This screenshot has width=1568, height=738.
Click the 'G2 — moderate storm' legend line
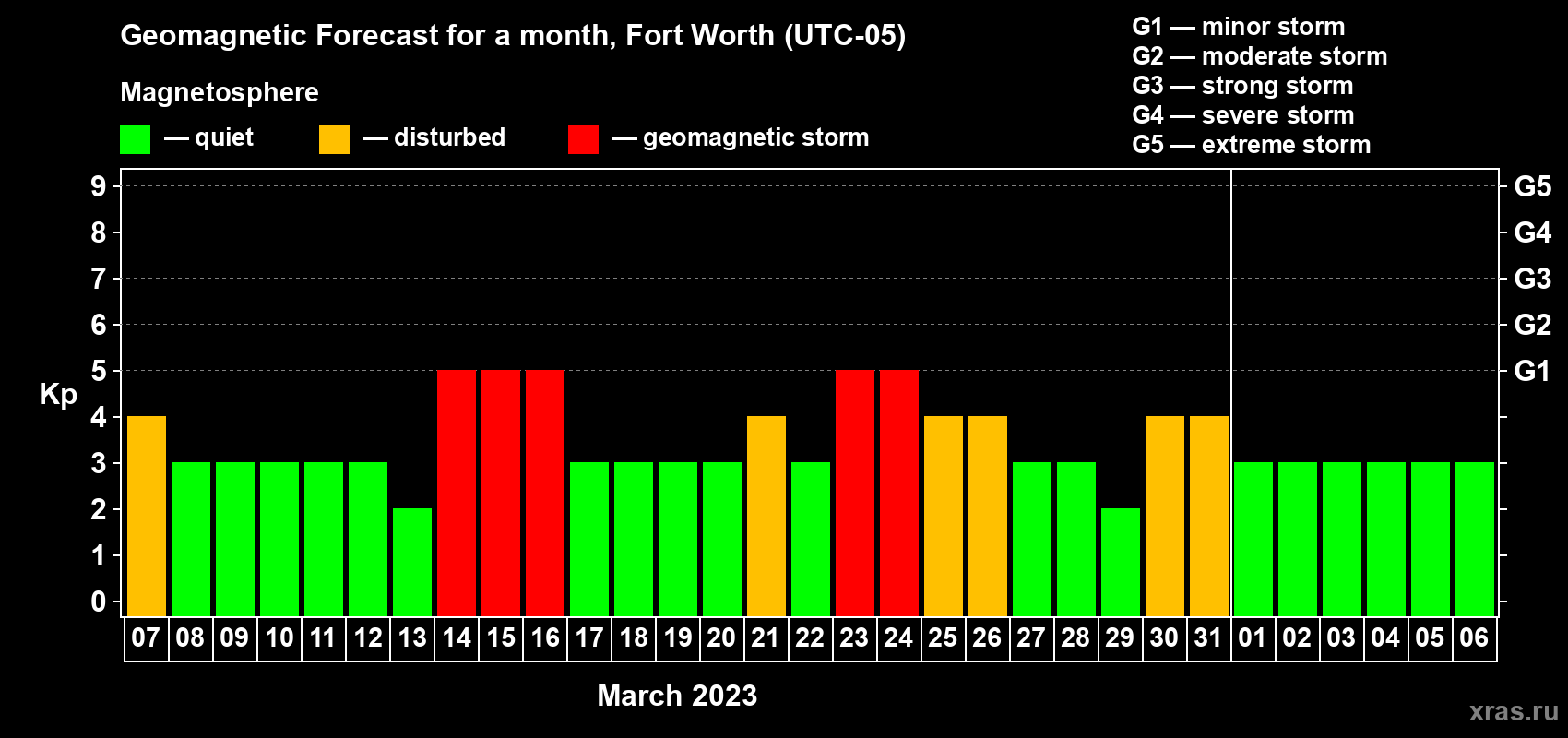tap(1260, 56)
